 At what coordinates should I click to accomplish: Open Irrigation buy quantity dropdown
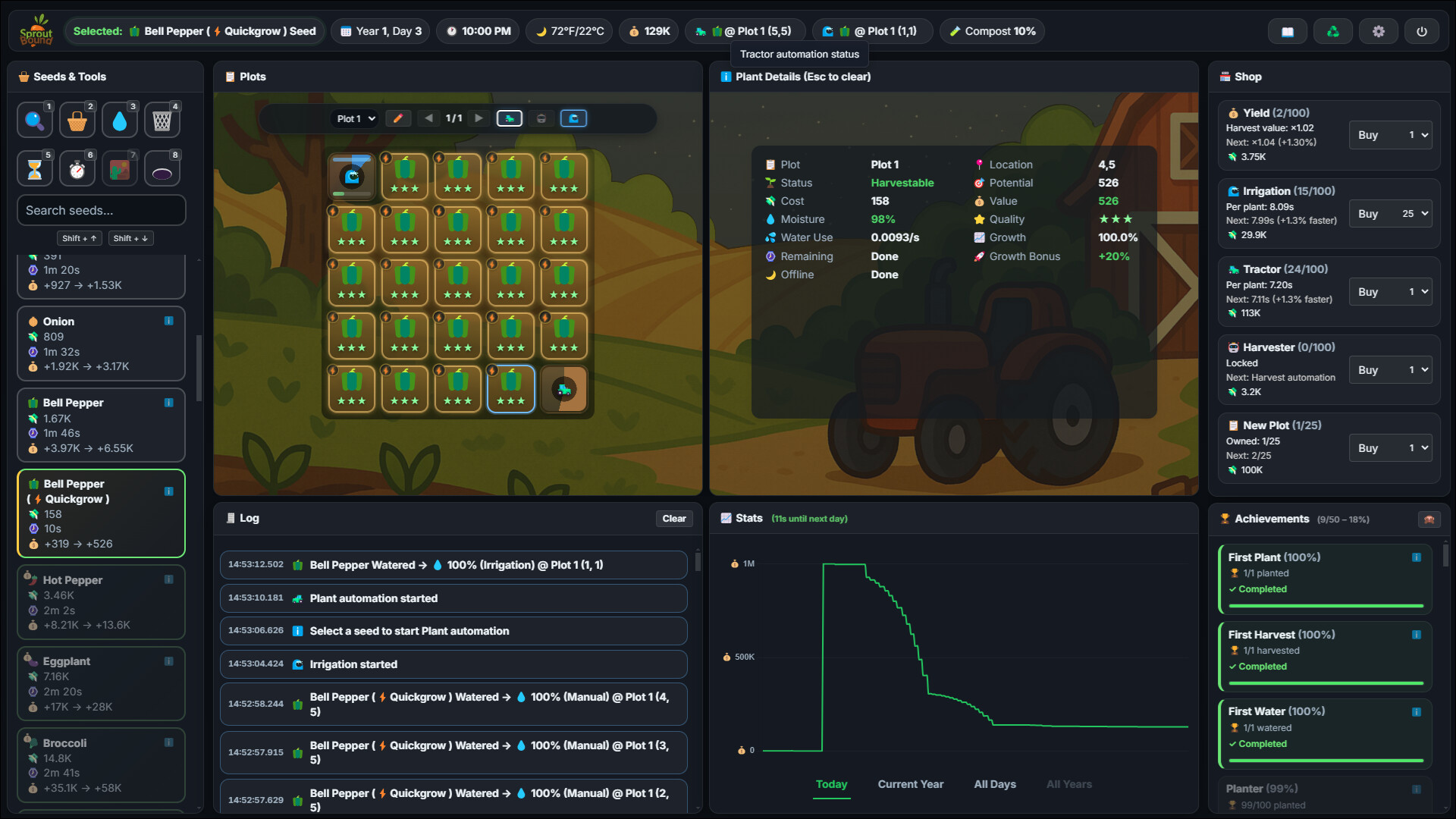(x=1414, y=214)
